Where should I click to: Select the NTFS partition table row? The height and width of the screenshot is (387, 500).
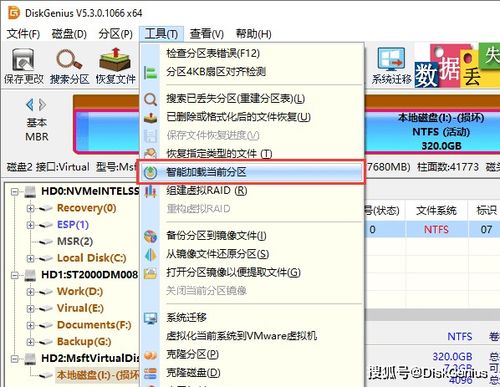coord(433,229)
